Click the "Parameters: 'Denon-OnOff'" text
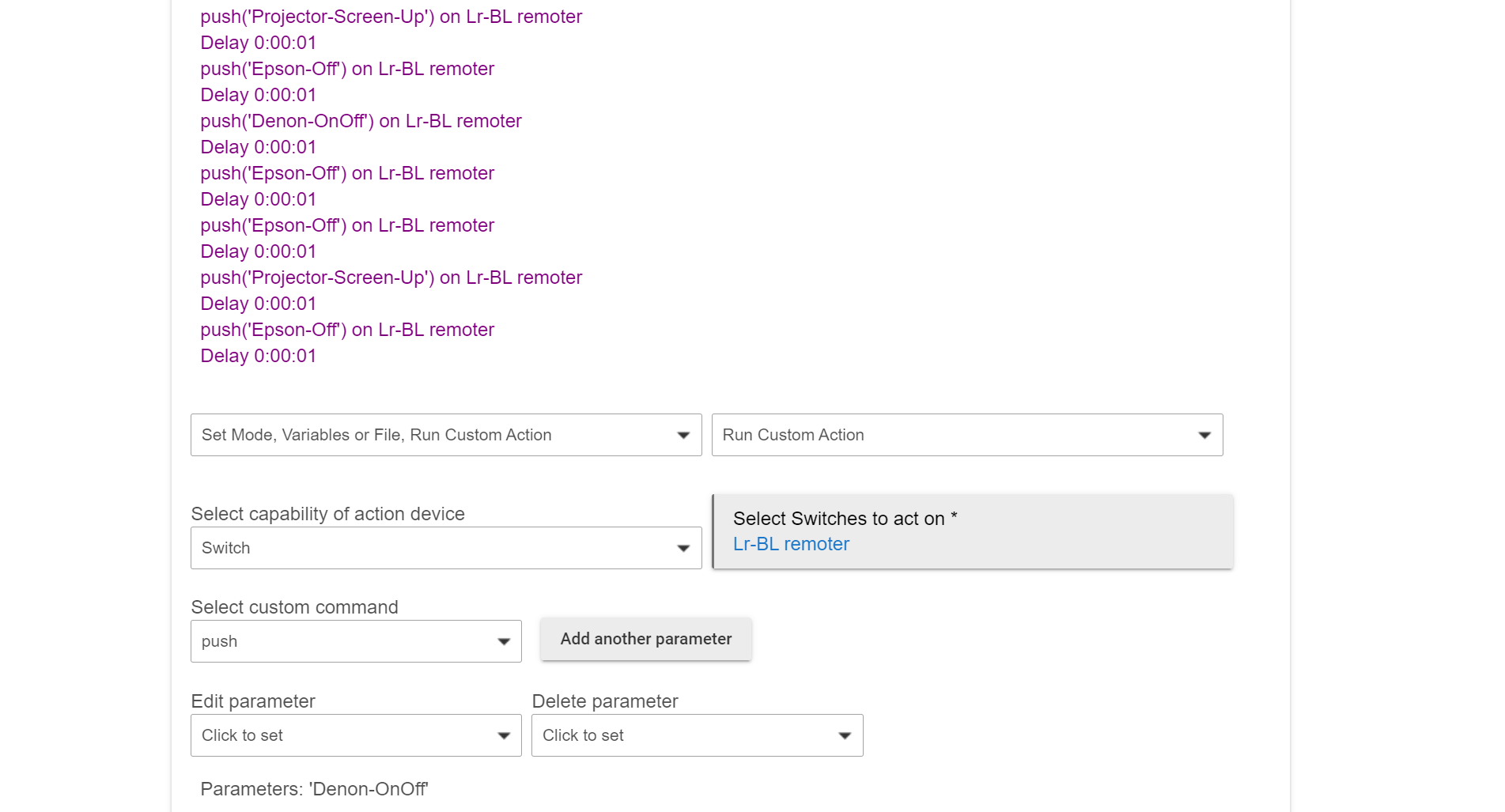 coord(314,789)
